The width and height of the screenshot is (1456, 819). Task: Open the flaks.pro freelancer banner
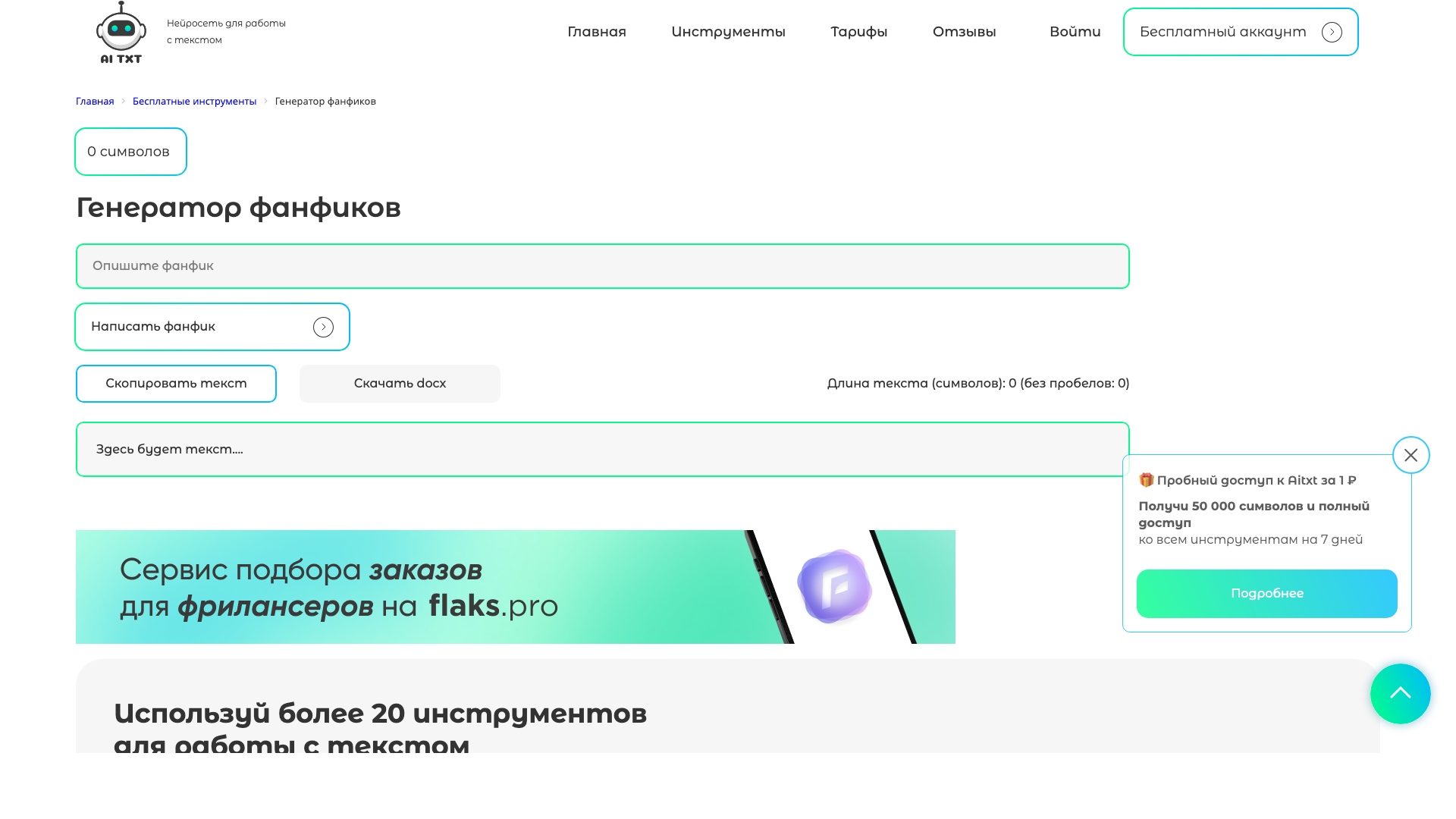(x=515, y=587)
